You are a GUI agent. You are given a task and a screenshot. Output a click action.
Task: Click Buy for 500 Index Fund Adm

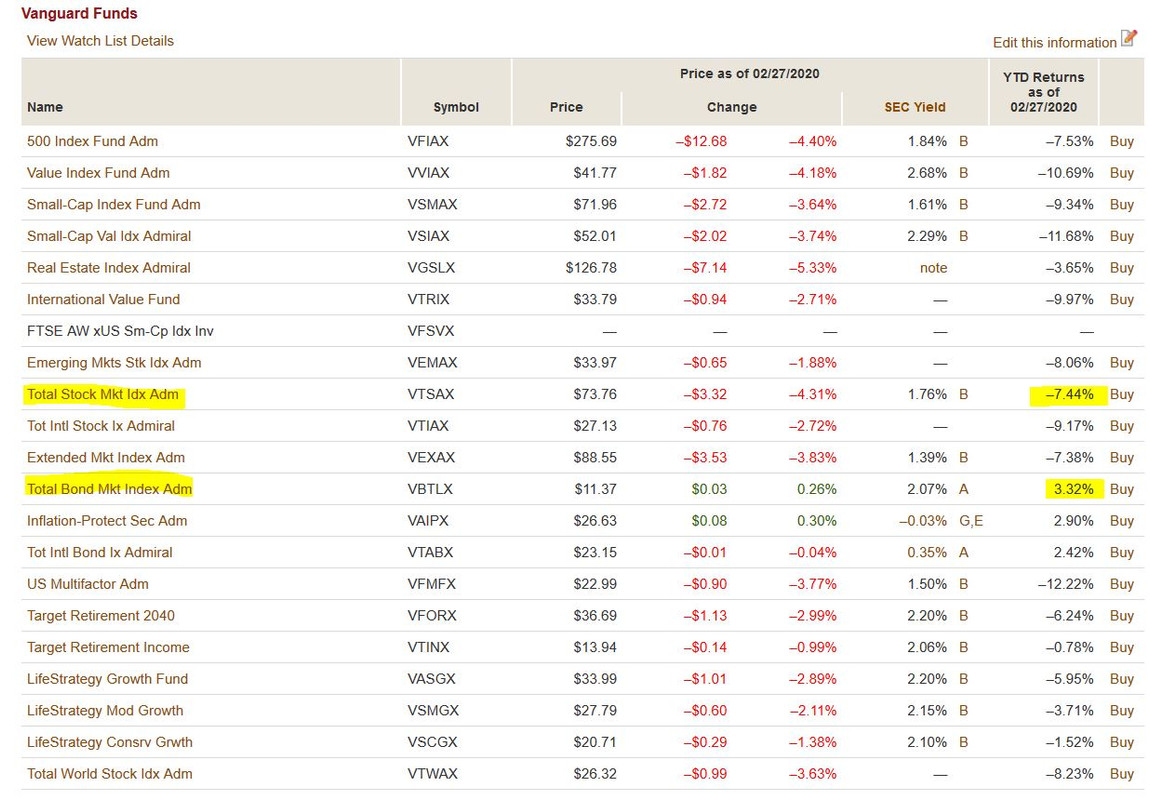[x=1121, y=141]
